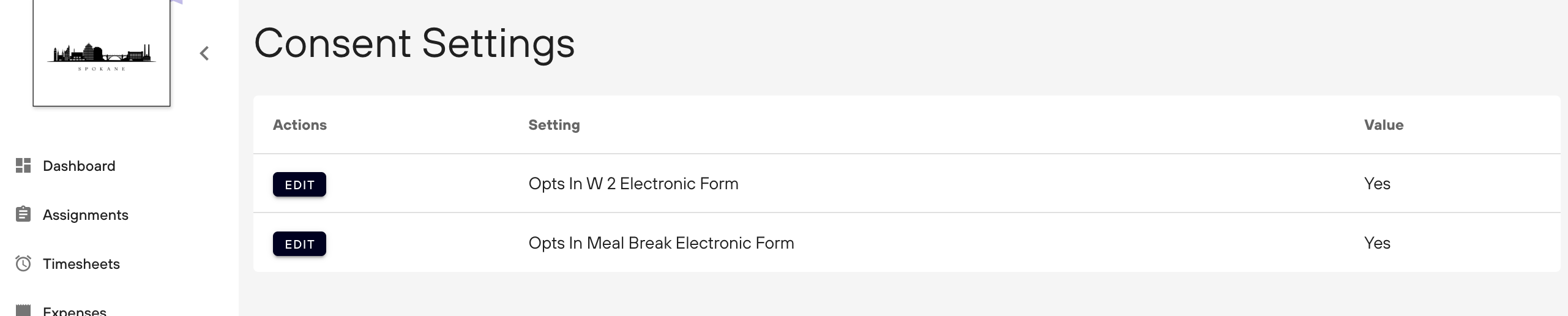Edit the Opts In W 2 Electronic Form setting
This screenshot has width=1568, height=316.
click(299, 184)
